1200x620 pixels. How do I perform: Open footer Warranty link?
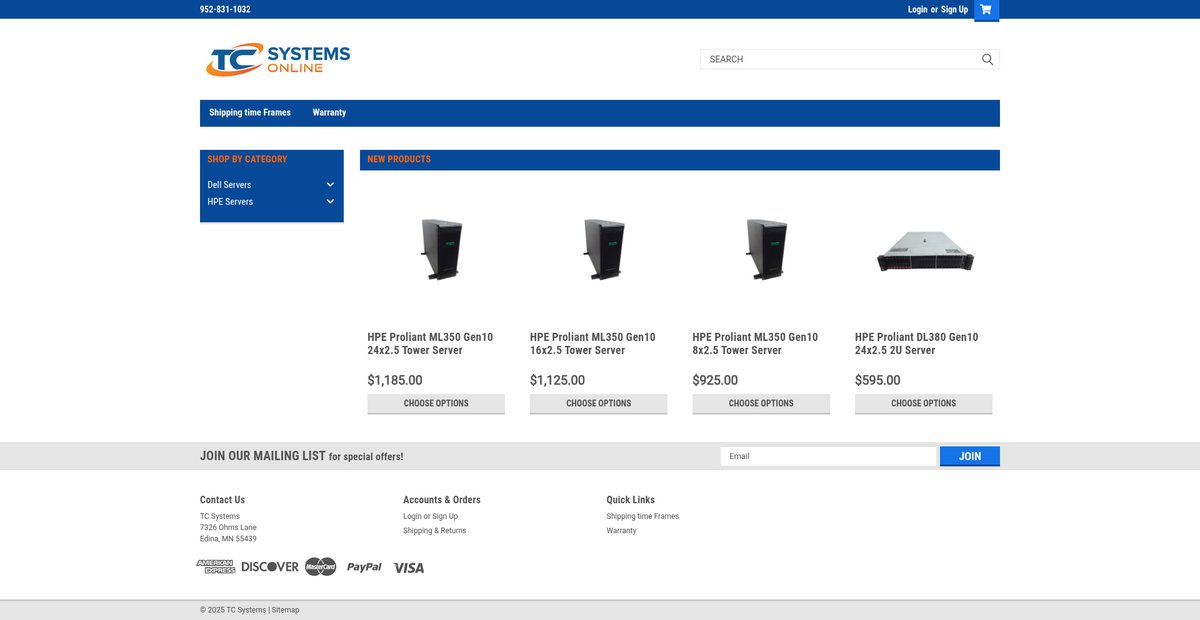point(621,531)
